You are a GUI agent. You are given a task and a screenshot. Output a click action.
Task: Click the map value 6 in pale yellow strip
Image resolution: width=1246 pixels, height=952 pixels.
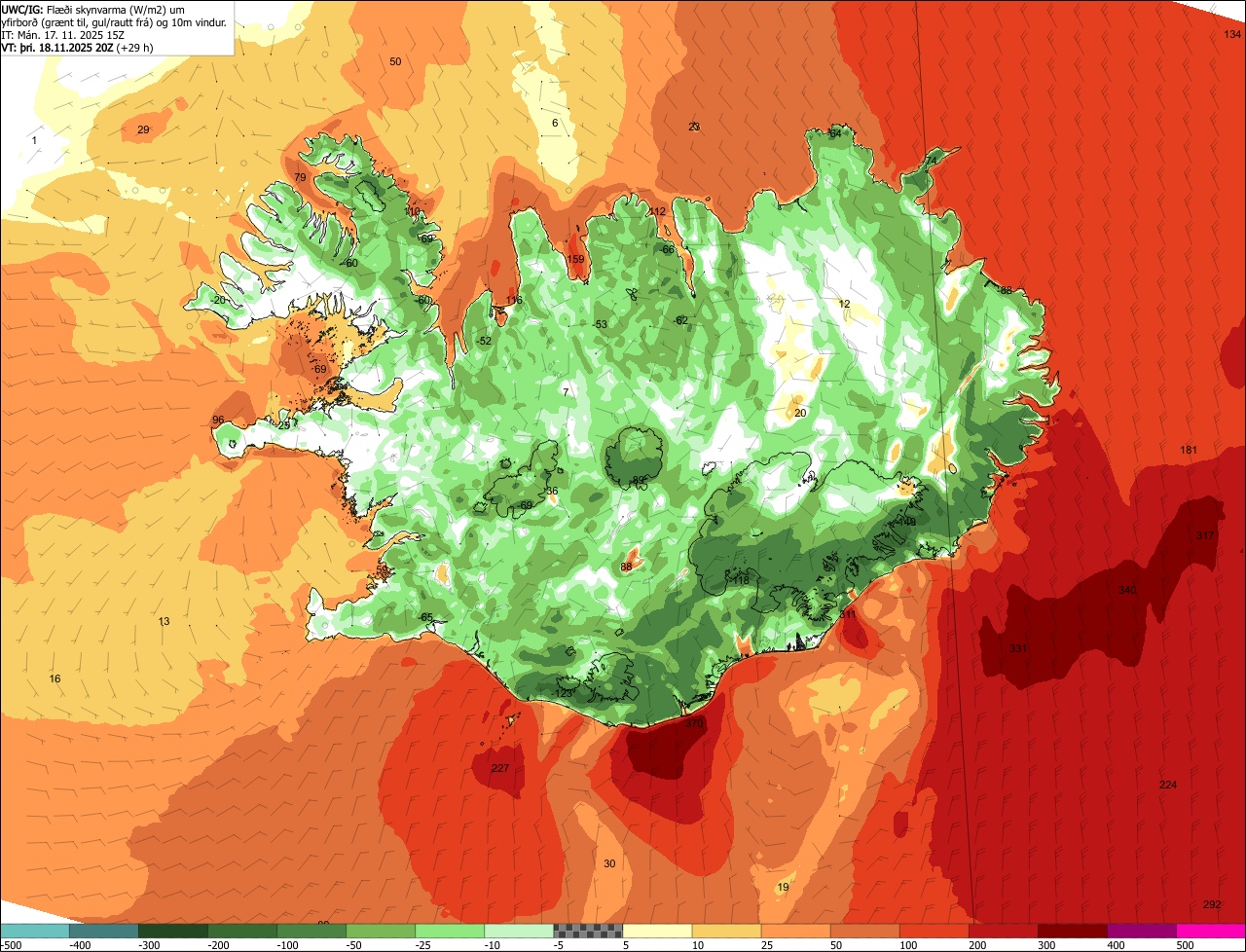555,123
